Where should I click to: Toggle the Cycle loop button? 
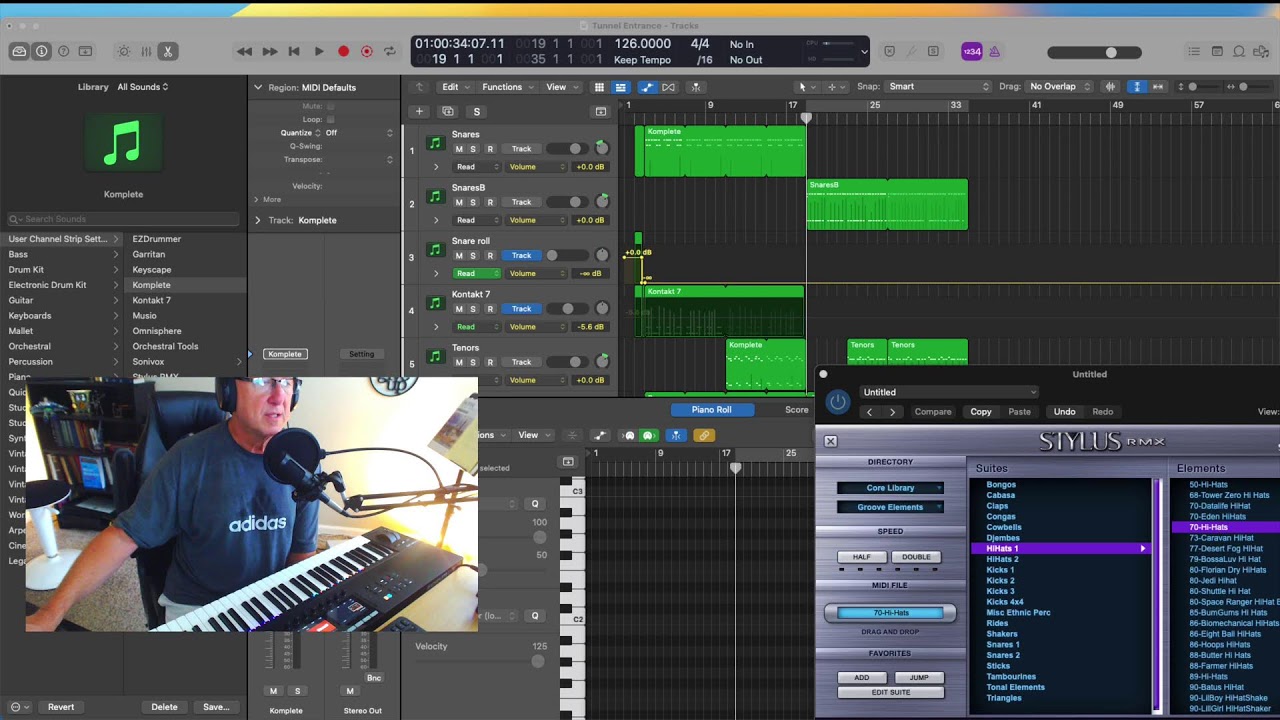(x=390, y=51)
